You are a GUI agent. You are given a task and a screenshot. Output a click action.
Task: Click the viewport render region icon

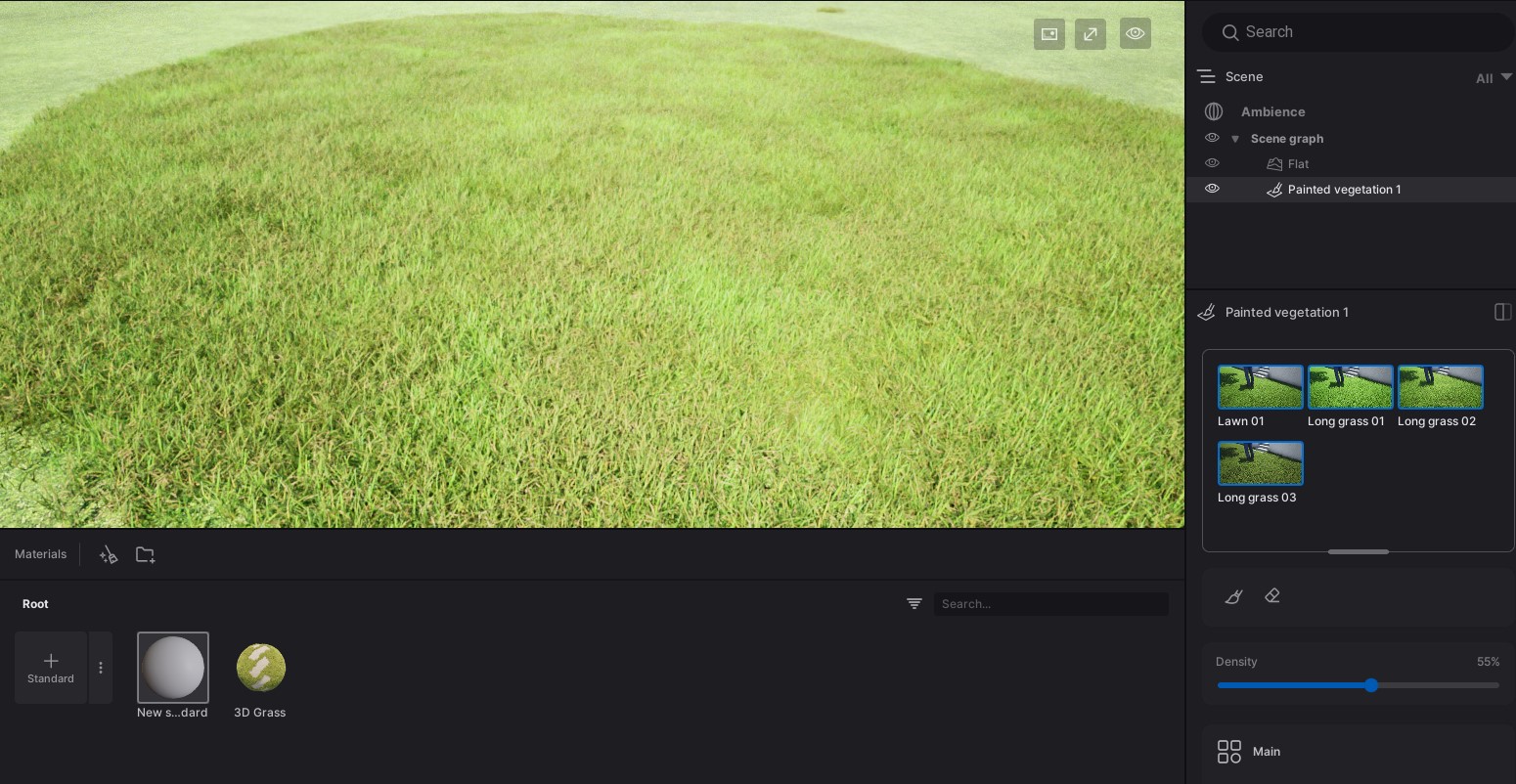click(x=1049, y=34)
